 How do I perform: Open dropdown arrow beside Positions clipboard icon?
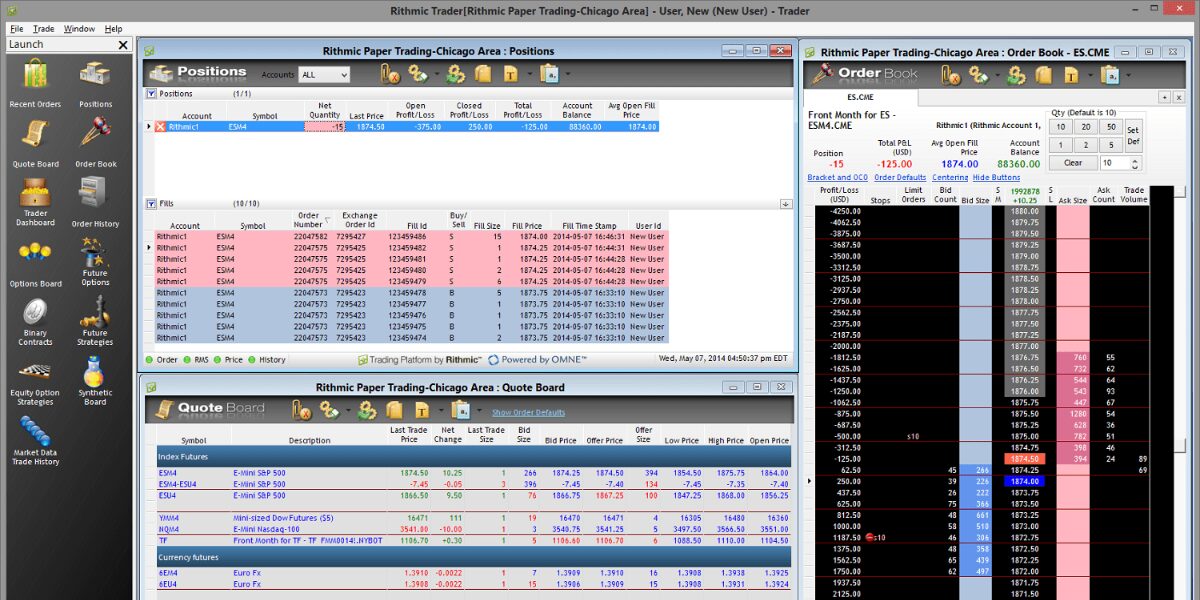pyautogui.click(x=566, y=73)
